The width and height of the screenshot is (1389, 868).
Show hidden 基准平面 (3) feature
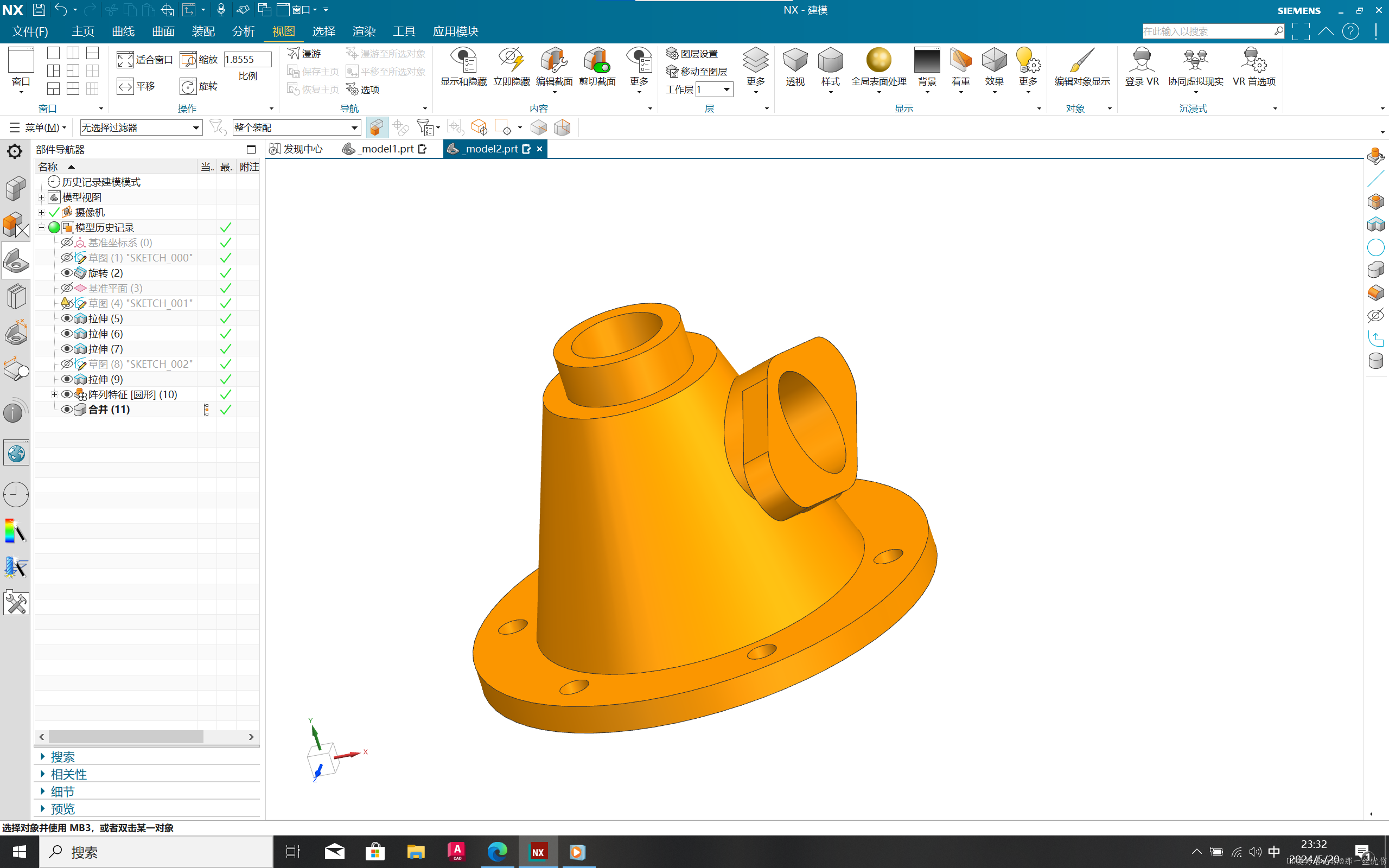tap(67, 288)
